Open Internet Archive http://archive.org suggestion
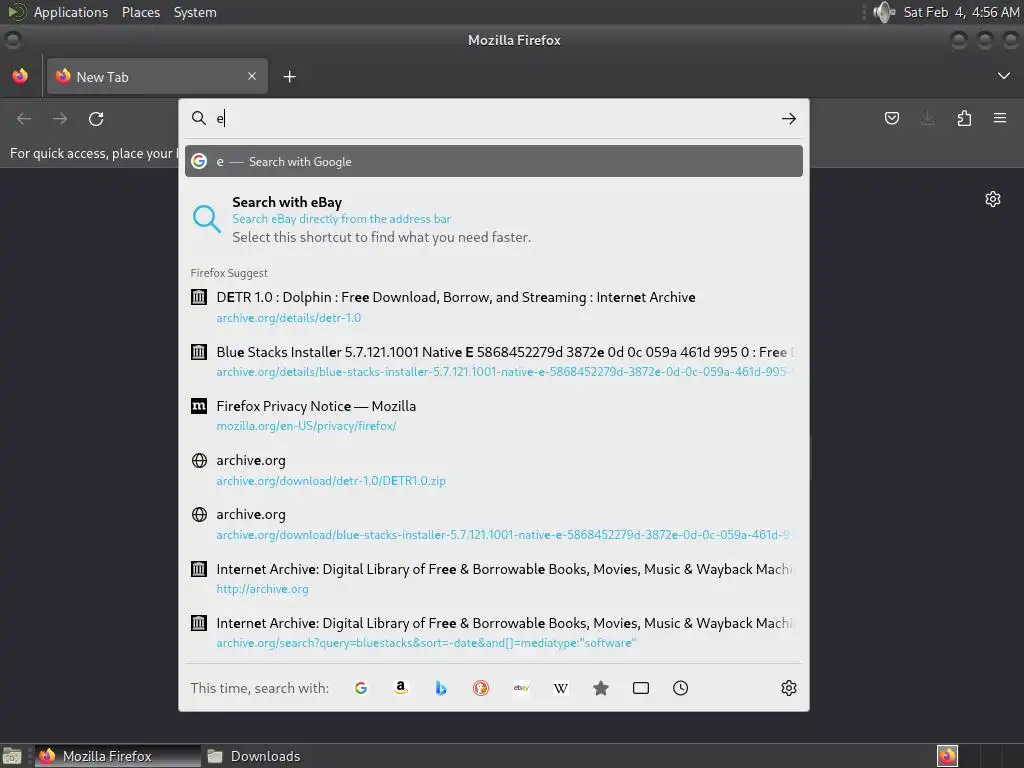 [494, 578]
